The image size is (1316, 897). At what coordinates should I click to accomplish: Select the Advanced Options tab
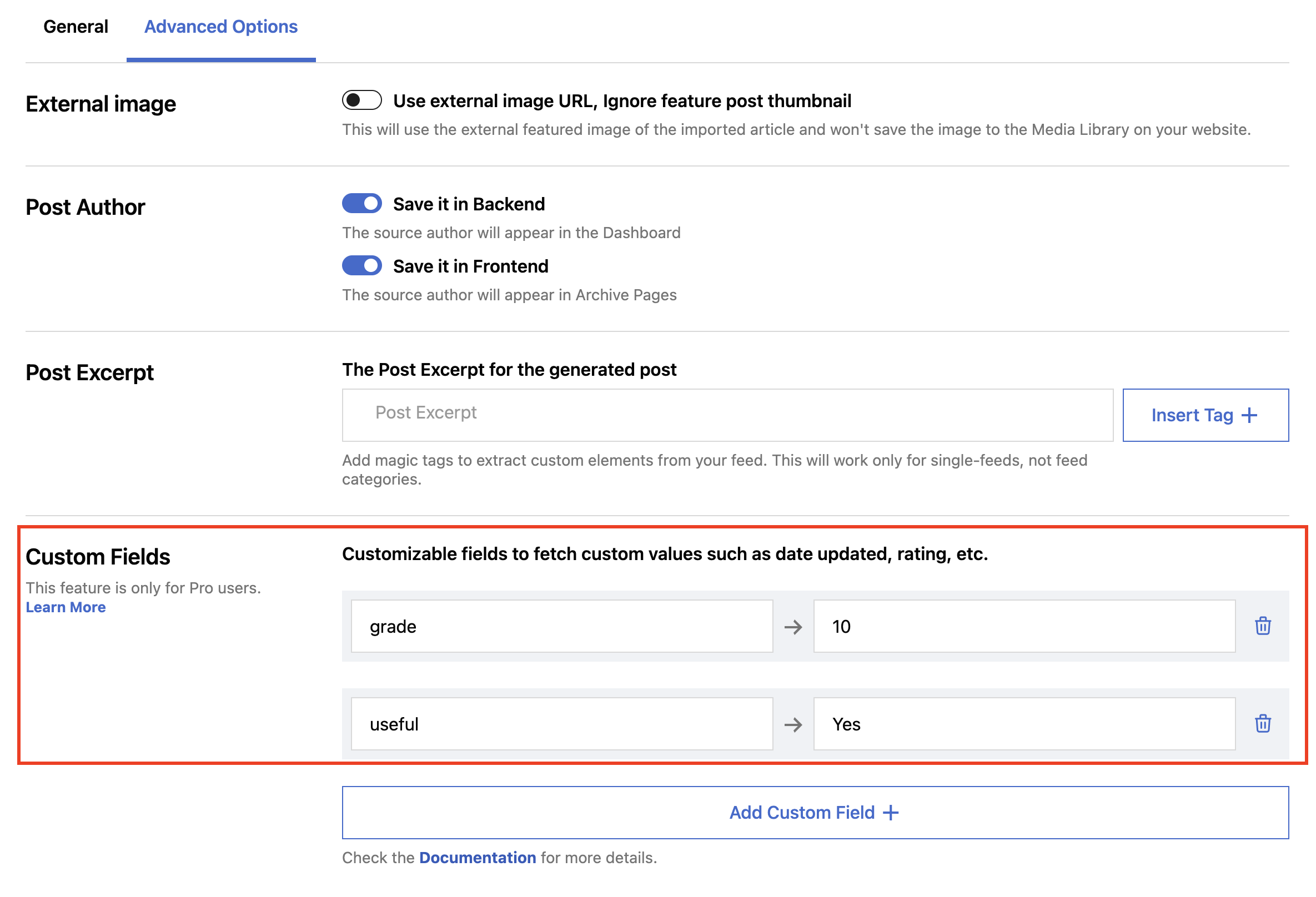tap(220, 26)
